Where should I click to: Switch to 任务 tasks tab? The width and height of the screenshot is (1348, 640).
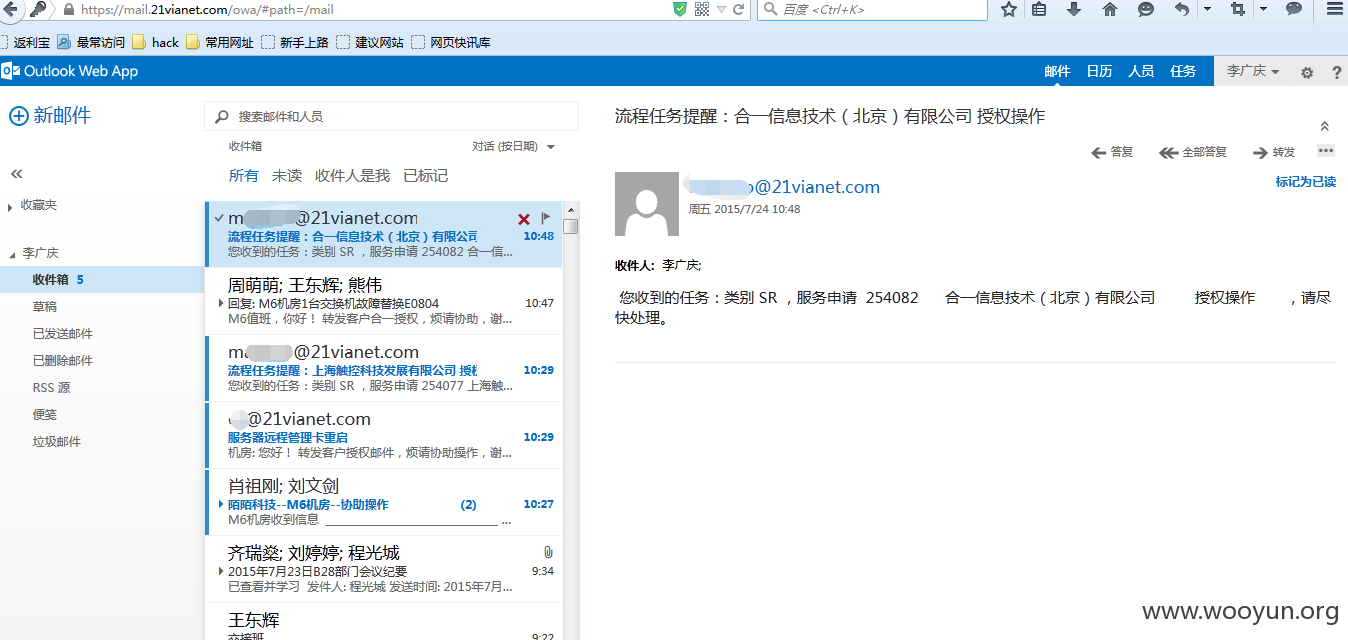click(1183, 72)
